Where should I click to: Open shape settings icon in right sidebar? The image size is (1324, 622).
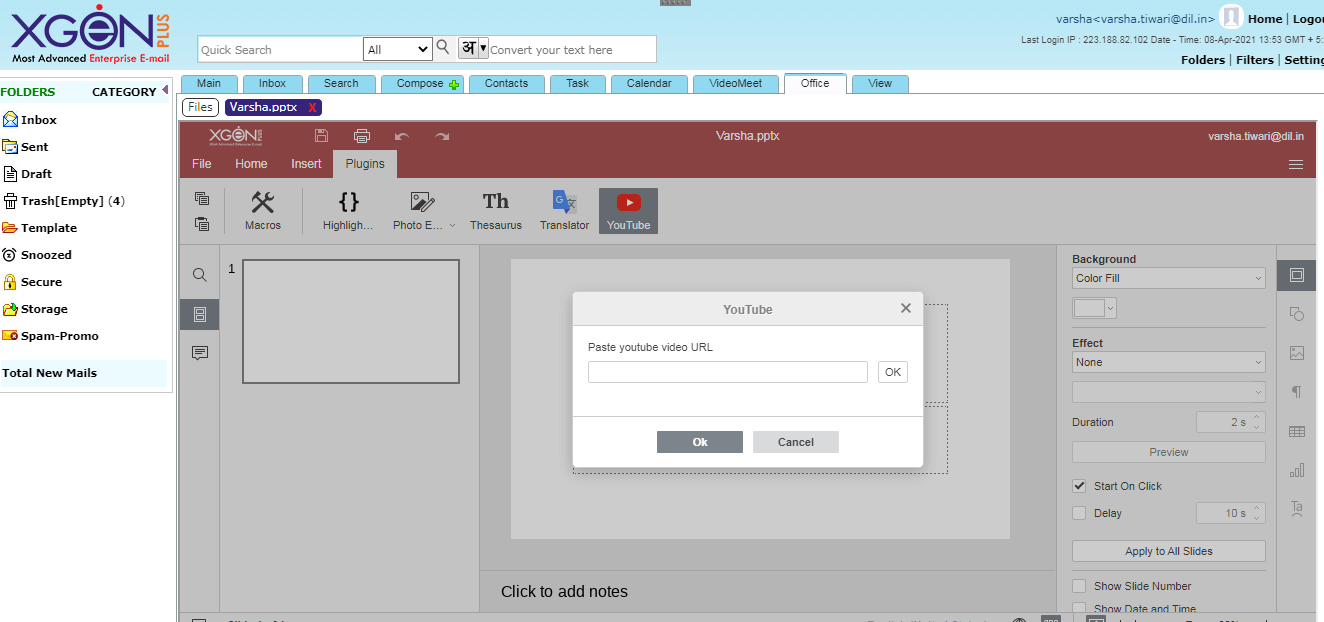coord(1297,314)
